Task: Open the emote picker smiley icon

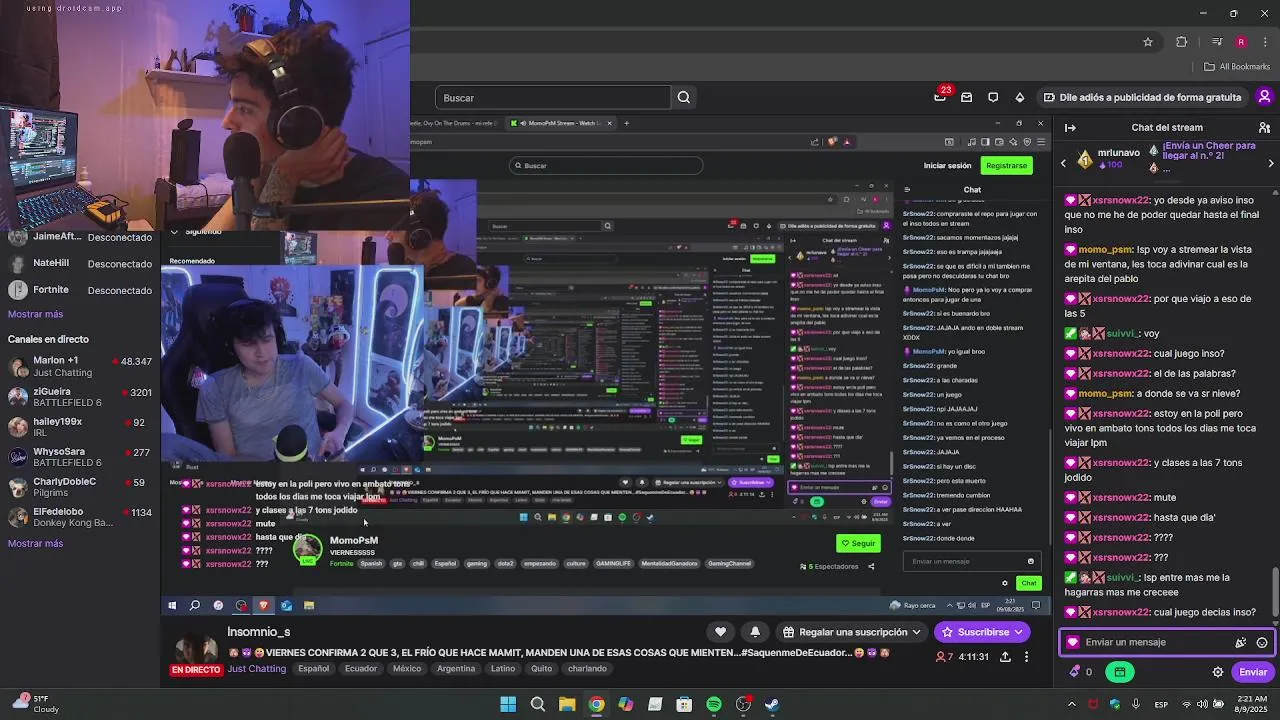Action: [1262, 642]
